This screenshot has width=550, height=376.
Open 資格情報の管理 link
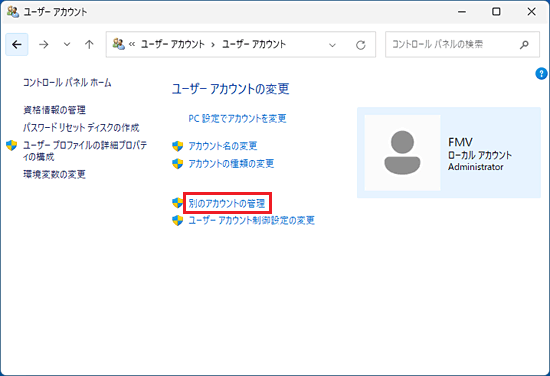54,110
